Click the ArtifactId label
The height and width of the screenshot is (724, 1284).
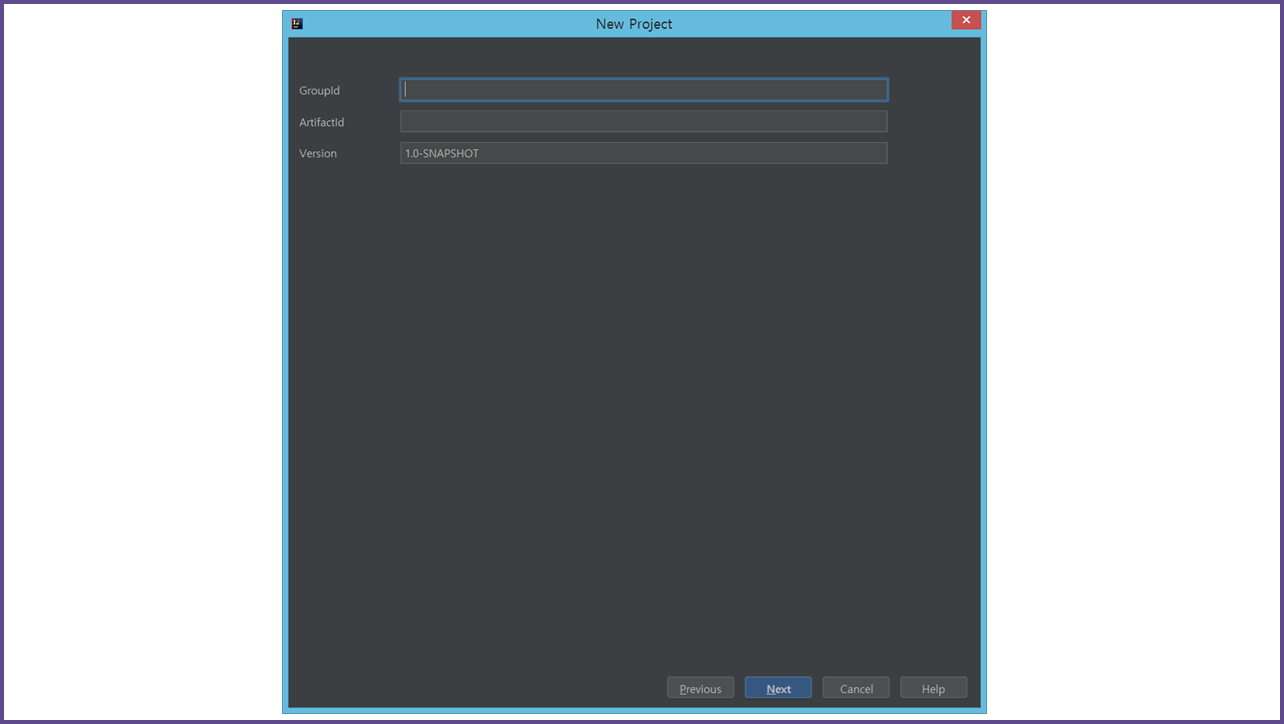click(x=322, y=122)
